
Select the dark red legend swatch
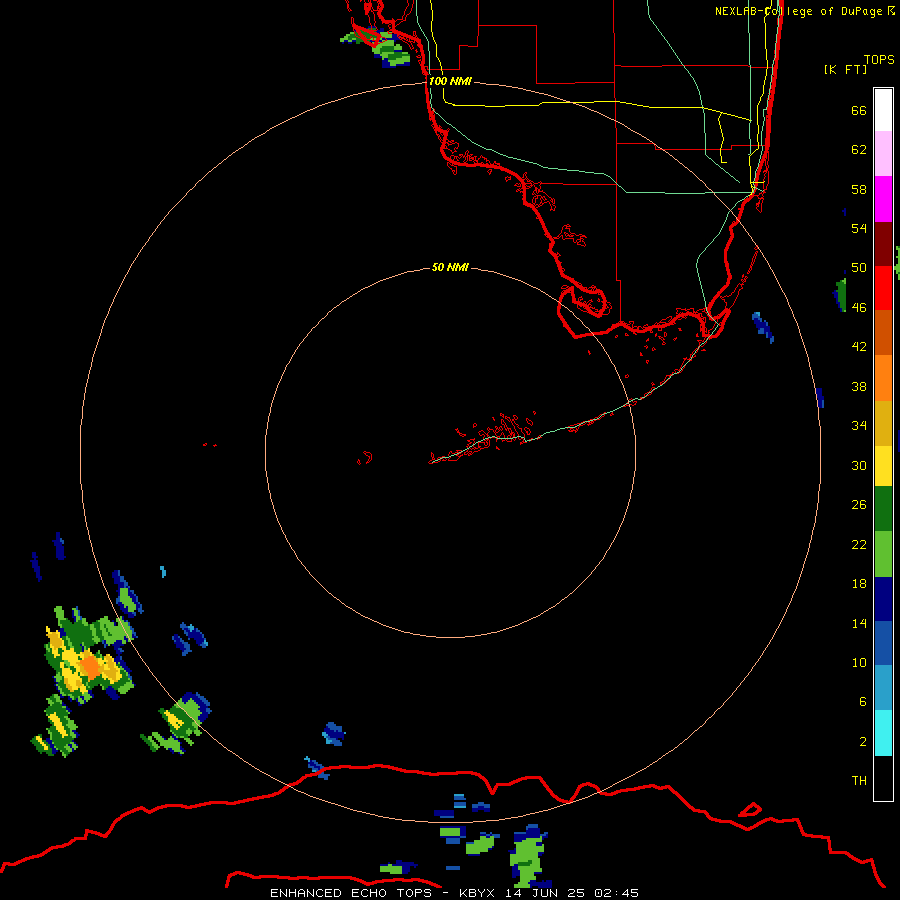pos(883,243)
